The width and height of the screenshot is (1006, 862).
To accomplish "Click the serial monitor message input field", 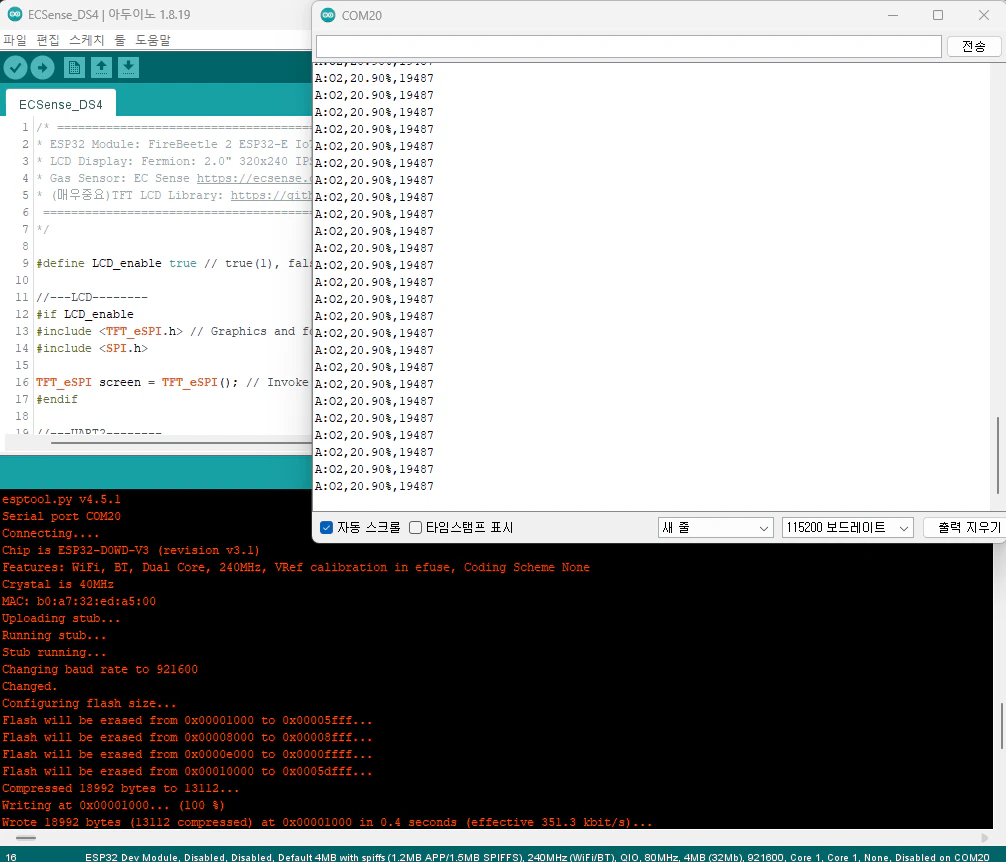I will click(x=629, y=46).
